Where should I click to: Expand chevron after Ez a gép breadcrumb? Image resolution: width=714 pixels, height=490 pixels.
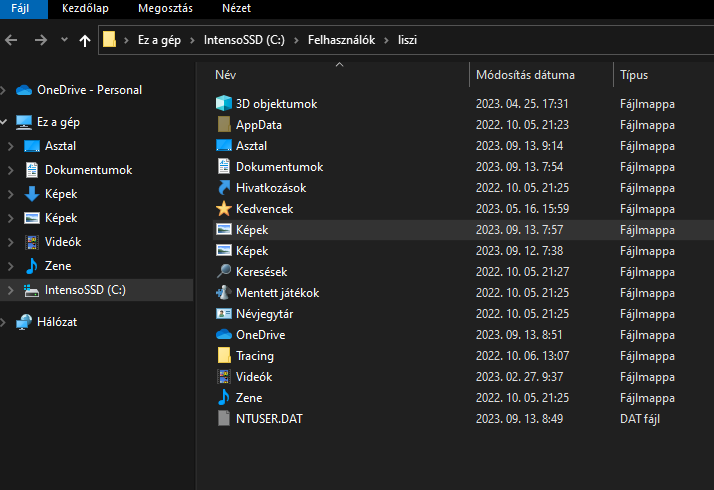tap(193, 41)
